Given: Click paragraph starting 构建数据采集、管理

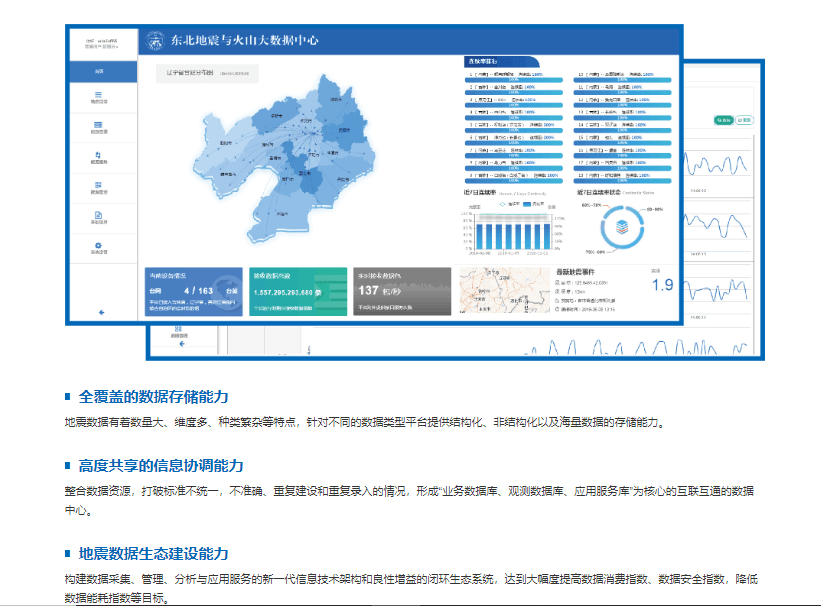Looking at the screenshot, I should (411, 588).
